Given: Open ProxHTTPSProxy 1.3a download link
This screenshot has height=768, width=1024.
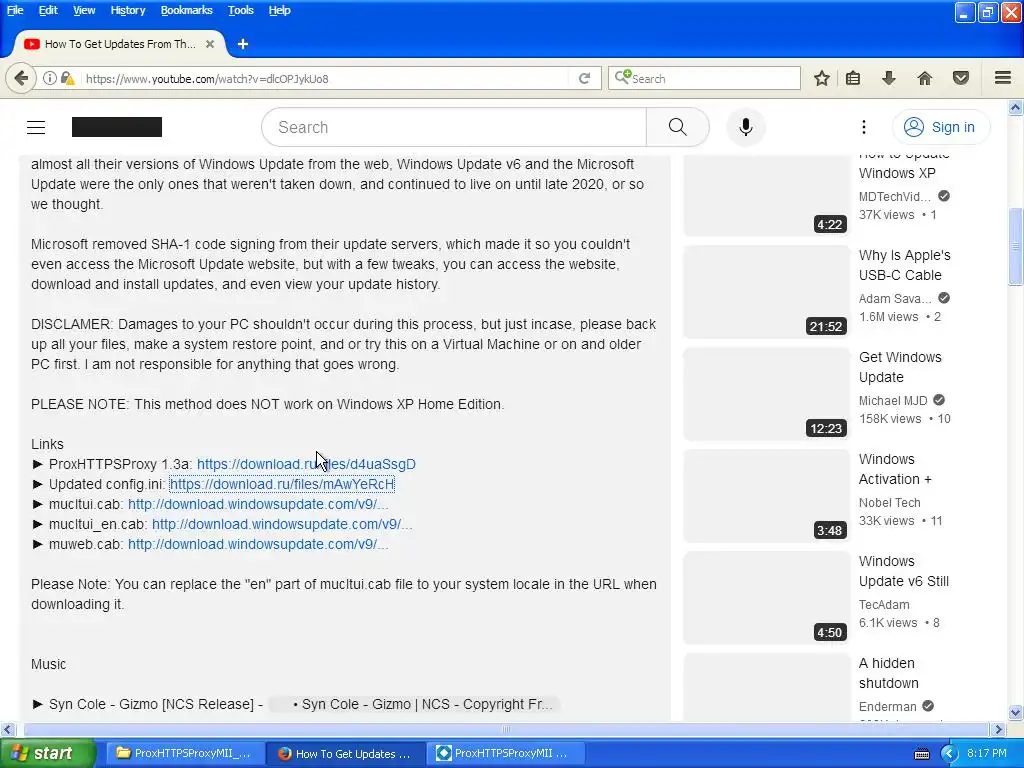Looking at the screenshot, I should [306, 464].
